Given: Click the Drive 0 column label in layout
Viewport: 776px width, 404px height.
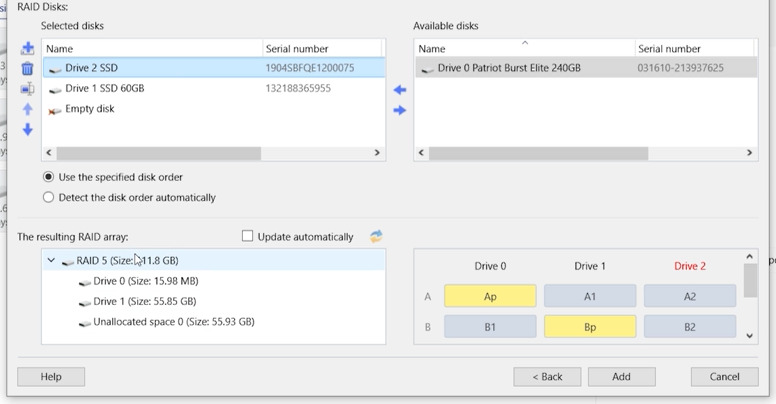Looking at the screenshot, I should [x=490, y=266].
